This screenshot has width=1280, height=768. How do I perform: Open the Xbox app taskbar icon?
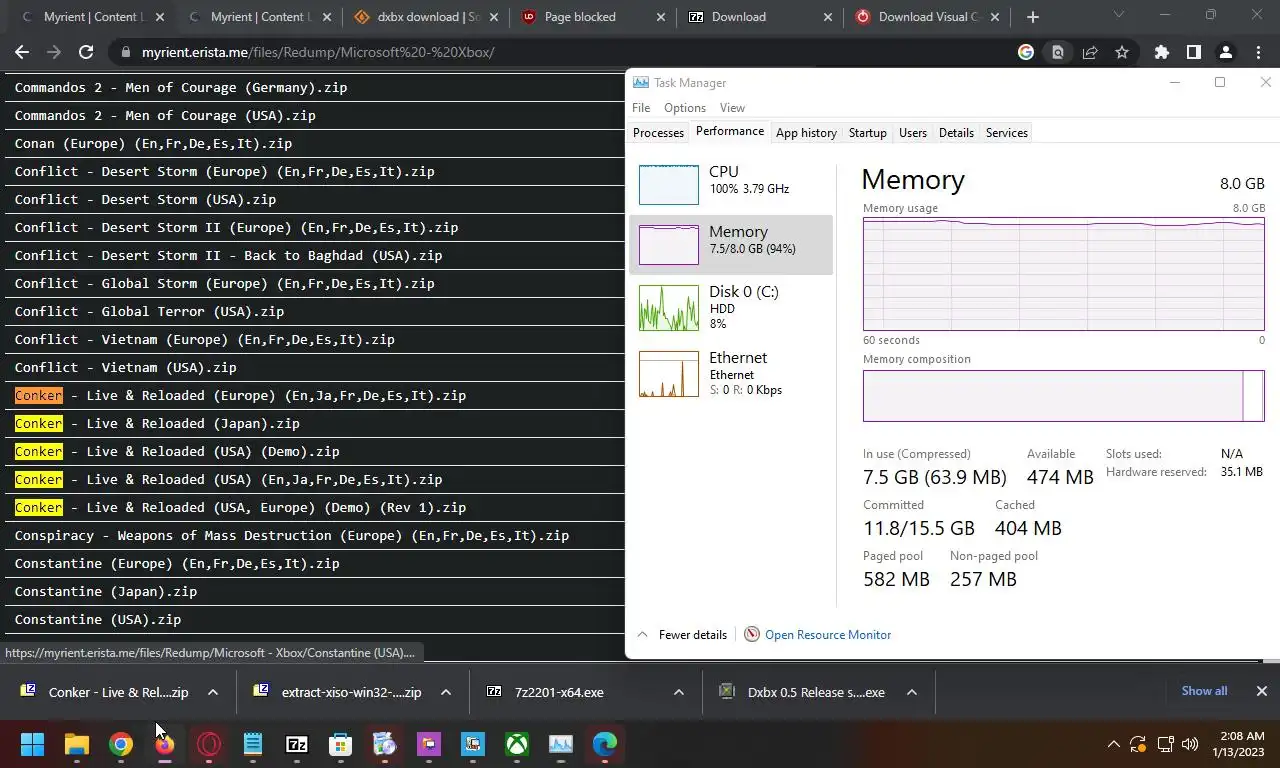click(517, 744)
